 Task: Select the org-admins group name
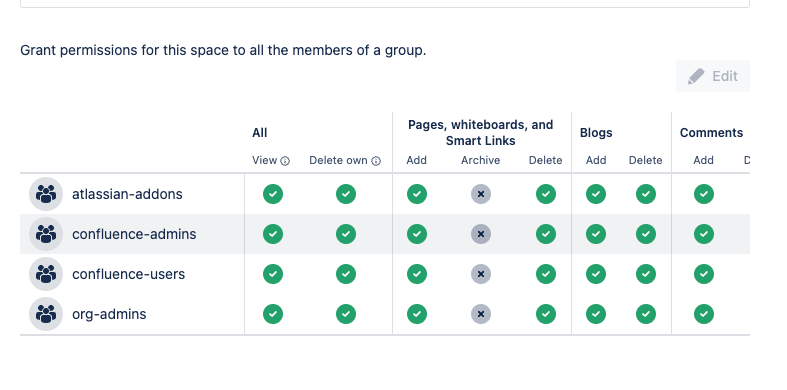(x=109, y=315)
